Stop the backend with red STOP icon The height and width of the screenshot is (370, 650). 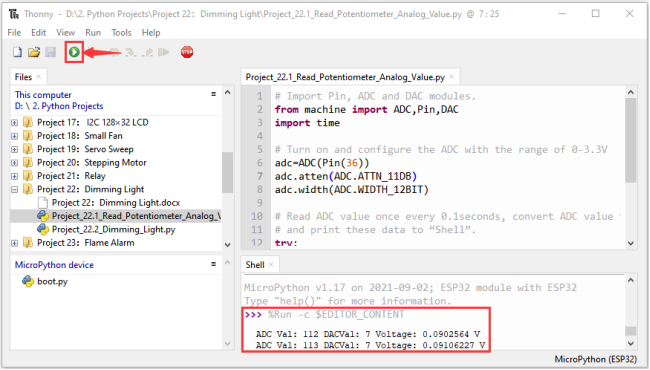(187, 52)
